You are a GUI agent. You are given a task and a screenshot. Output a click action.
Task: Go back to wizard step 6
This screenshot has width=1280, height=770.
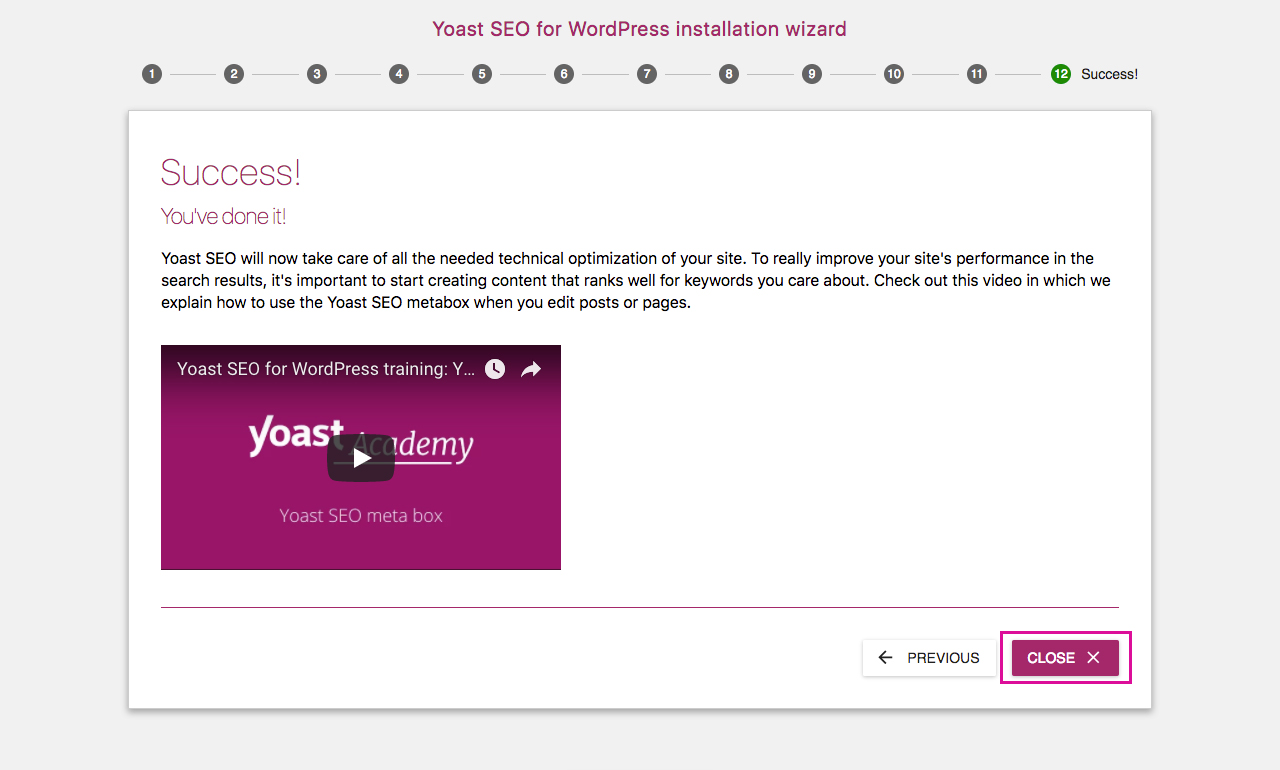pyautogui.click(x=564, y=74)
